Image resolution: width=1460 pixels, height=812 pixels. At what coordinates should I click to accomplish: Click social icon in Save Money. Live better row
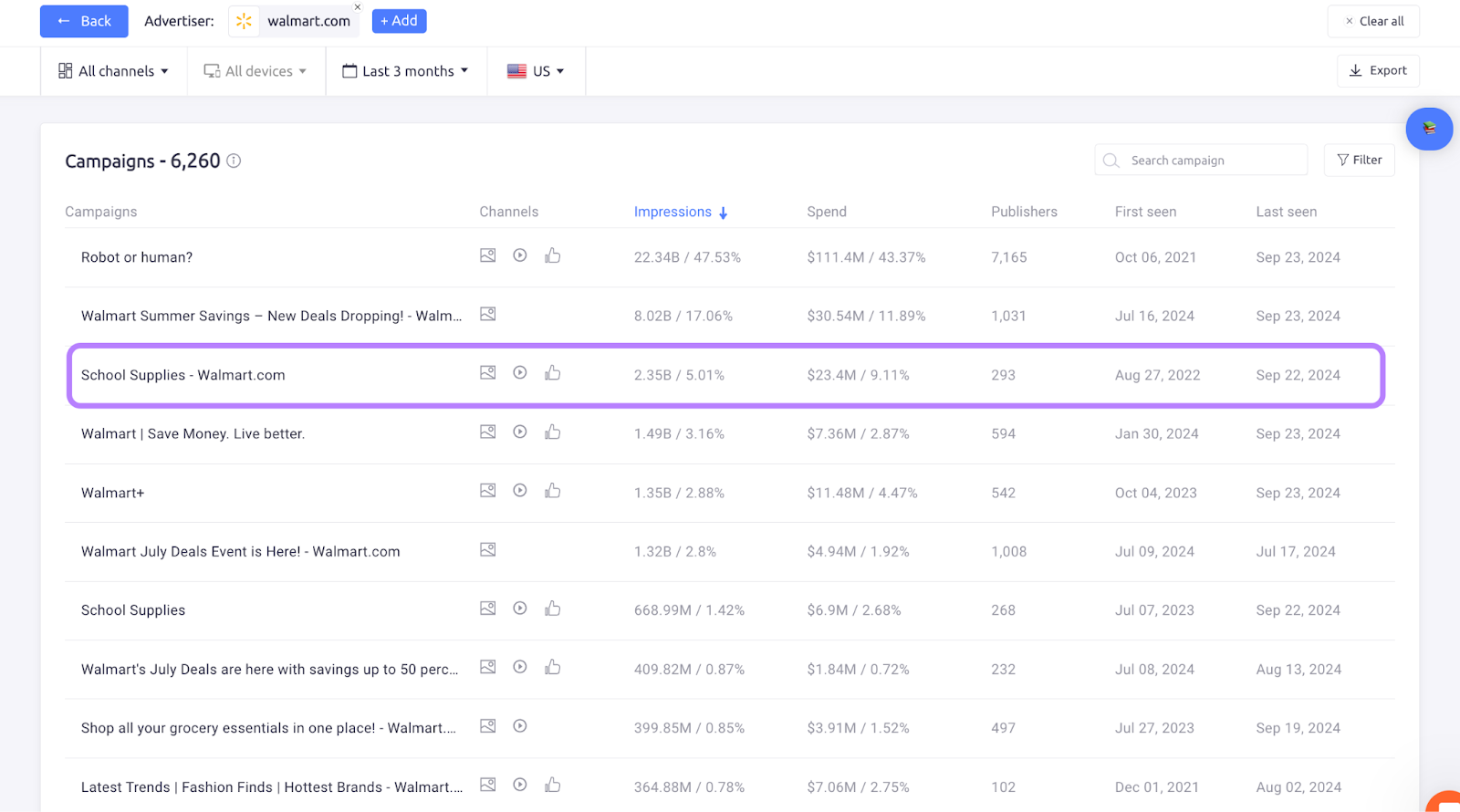pyautogui.click(x=553, y=432)
